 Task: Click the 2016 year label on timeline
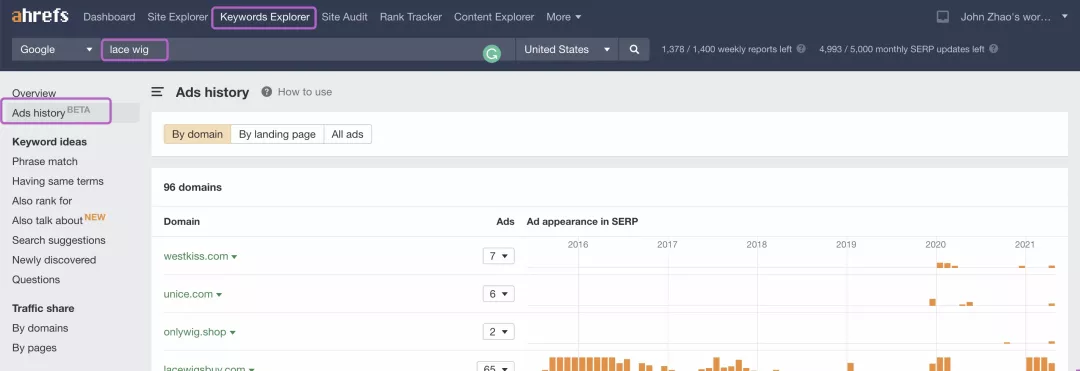578,244
